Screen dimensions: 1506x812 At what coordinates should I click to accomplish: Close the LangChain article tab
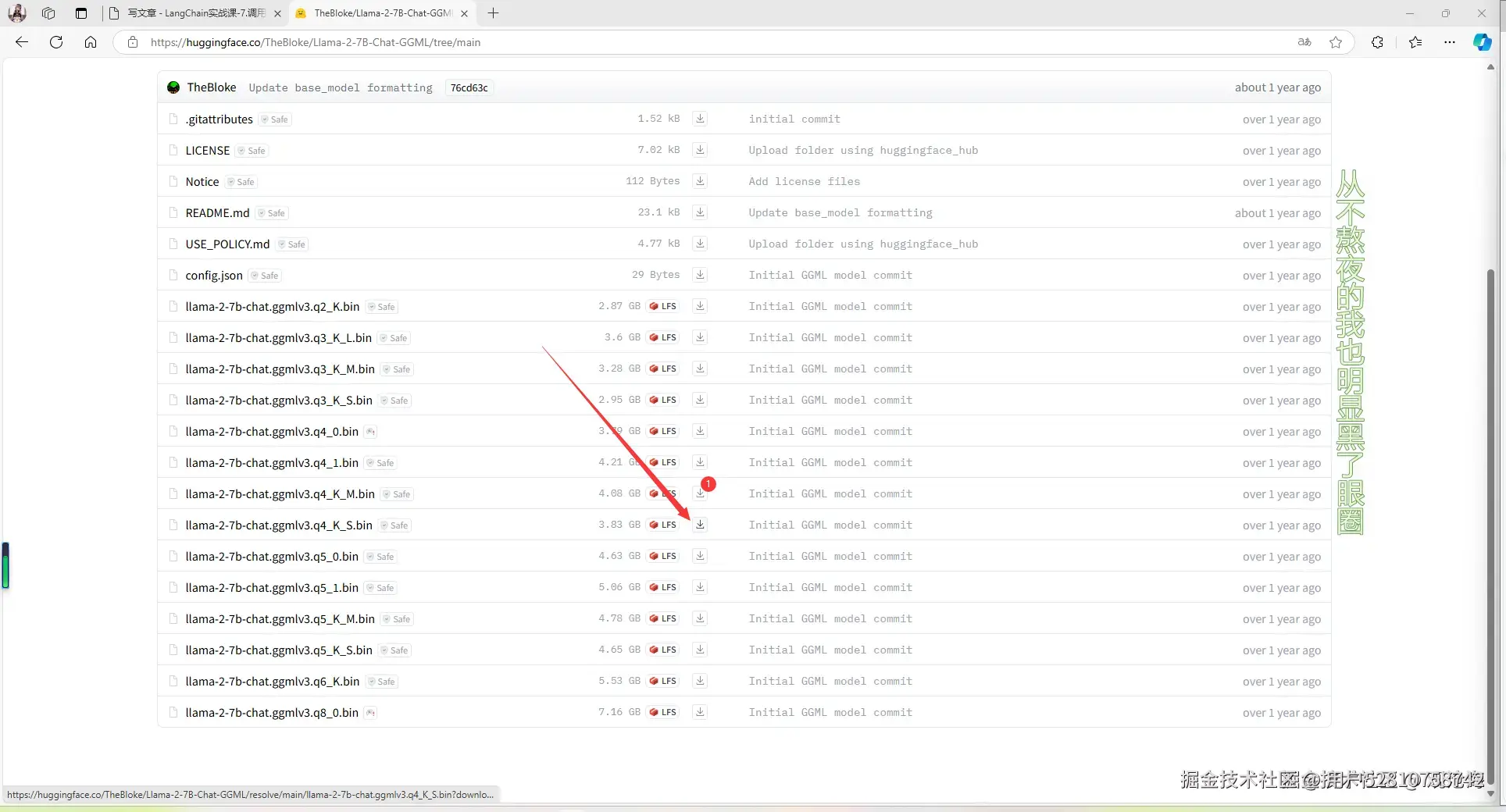click(x=277, y=13)
